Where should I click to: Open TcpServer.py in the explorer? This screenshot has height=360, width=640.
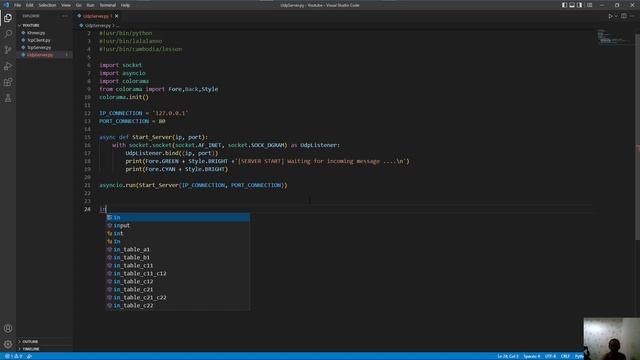pos(44,47)
